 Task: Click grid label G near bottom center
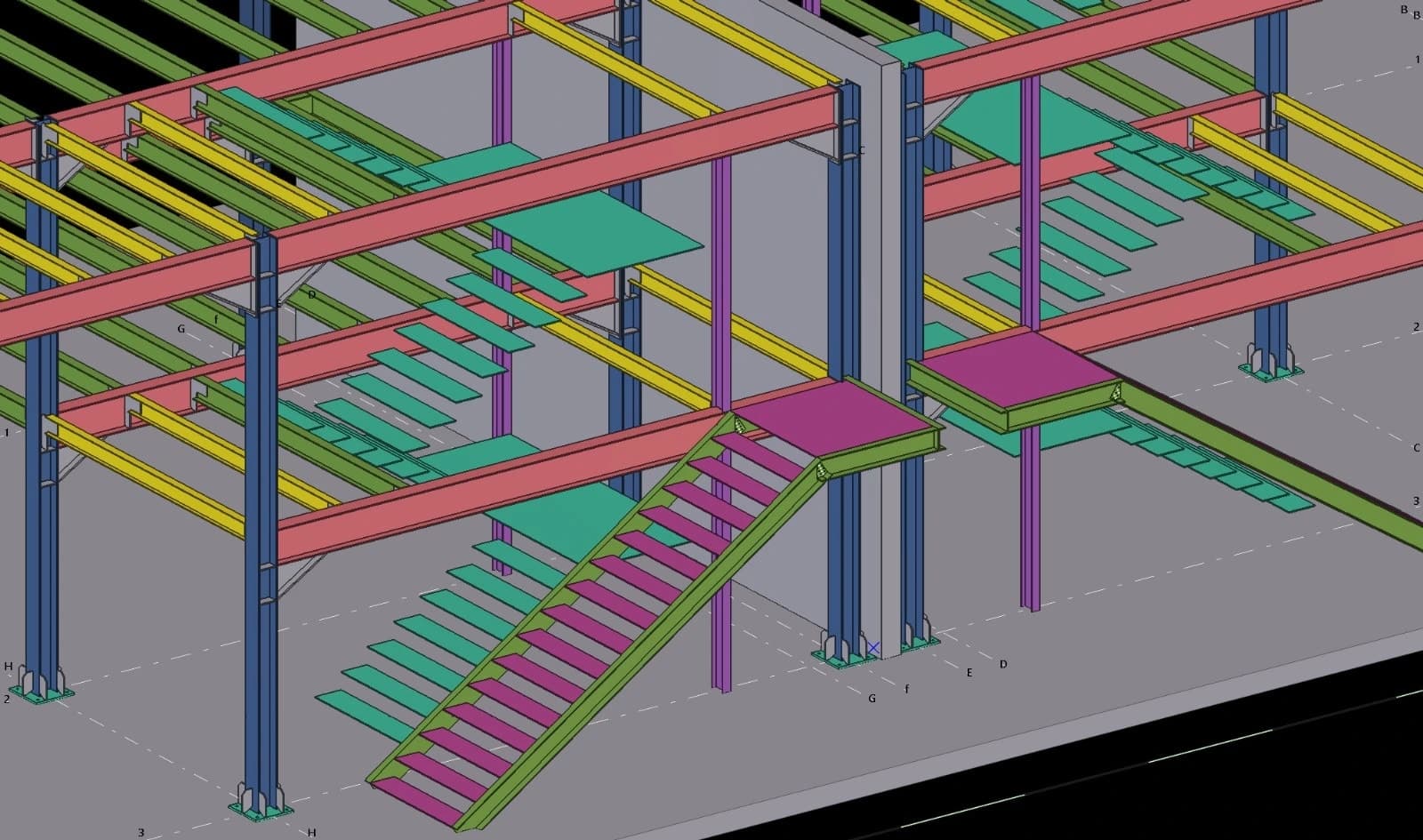point(872,699)
